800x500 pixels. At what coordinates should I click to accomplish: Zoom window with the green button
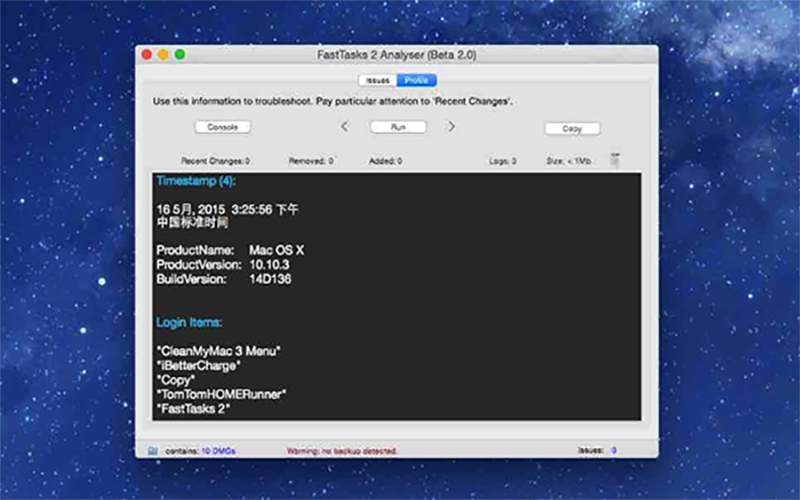tap(180, 55)
